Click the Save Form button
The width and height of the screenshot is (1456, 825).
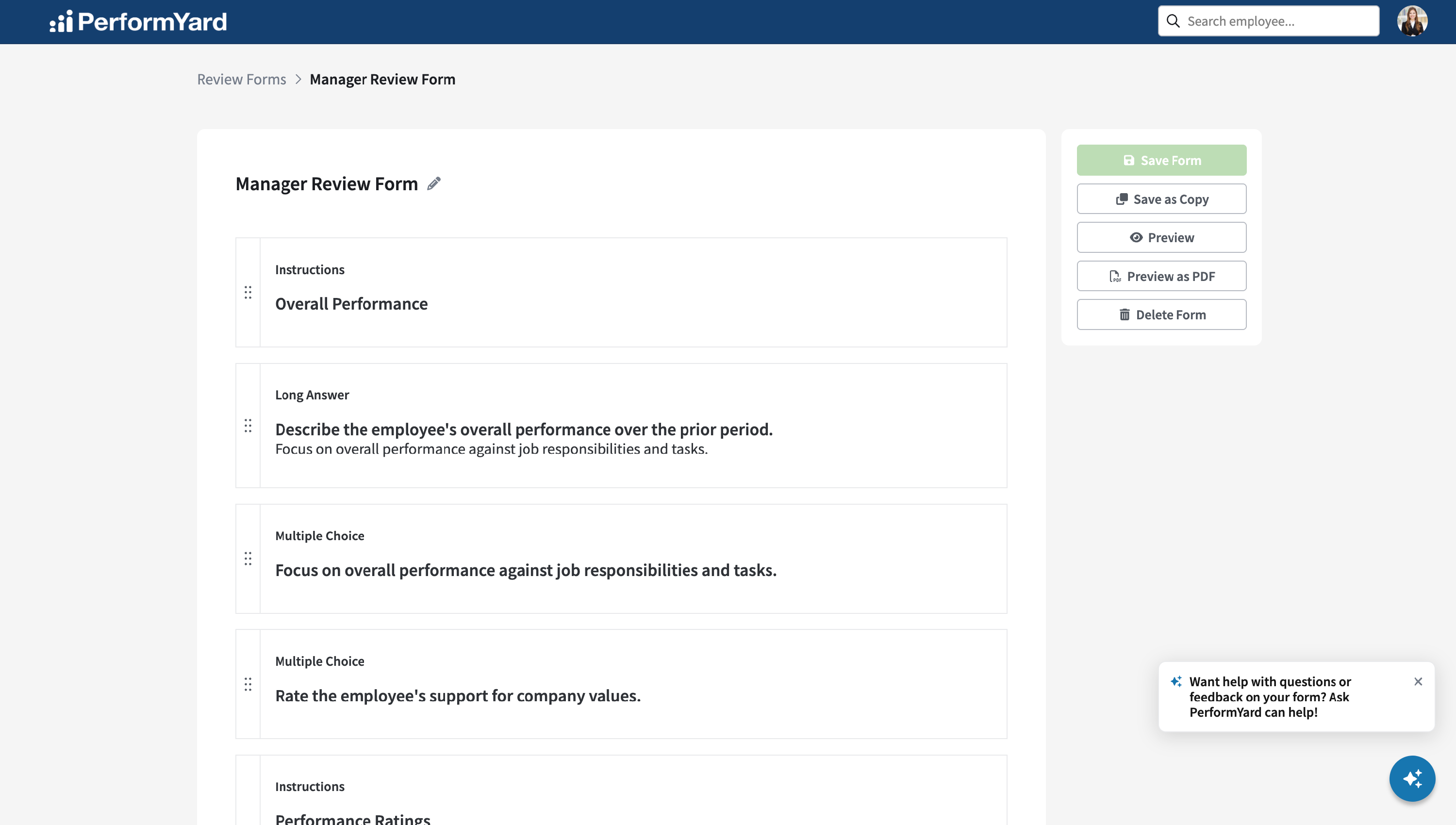(1161, 160)
